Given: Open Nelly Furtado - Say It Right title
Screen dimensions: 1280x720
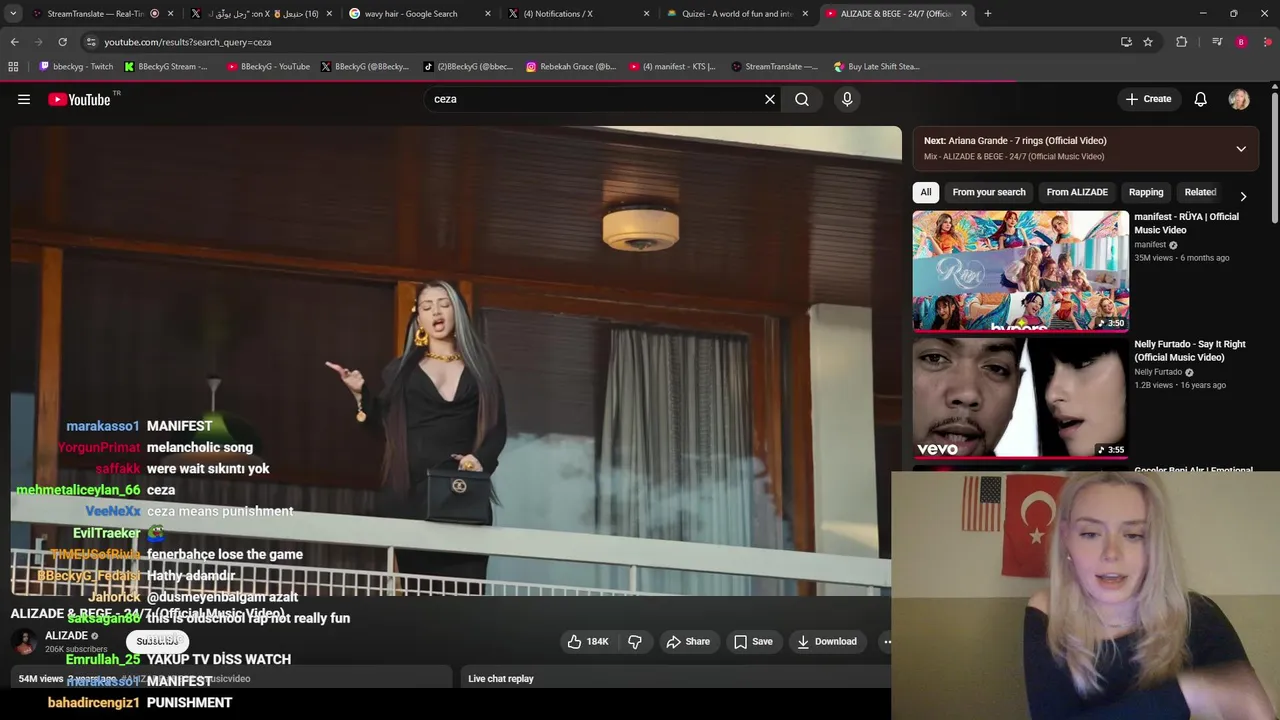Looking at the screenshot, I should click(1190, 350).
